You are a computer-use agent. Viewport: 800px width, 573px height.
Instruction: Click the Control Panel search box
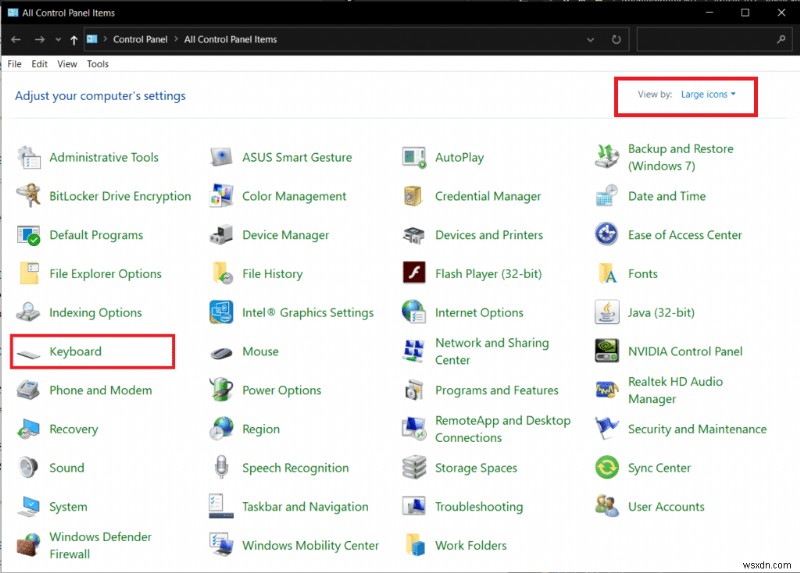tap(705, 40)
